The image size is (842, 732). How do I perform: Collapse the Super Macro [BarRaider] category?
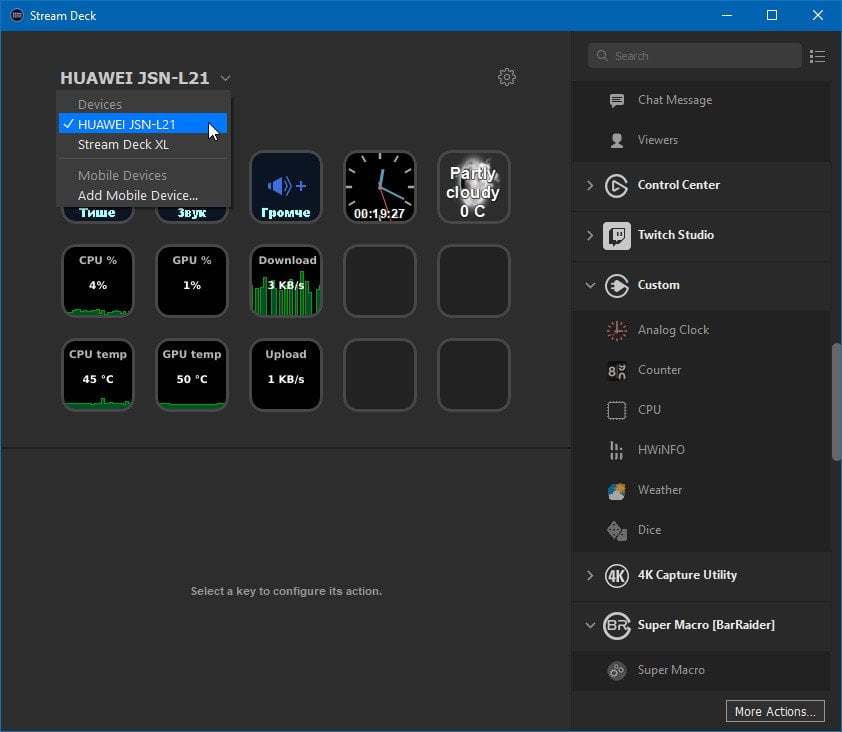(x=590, y=626)
